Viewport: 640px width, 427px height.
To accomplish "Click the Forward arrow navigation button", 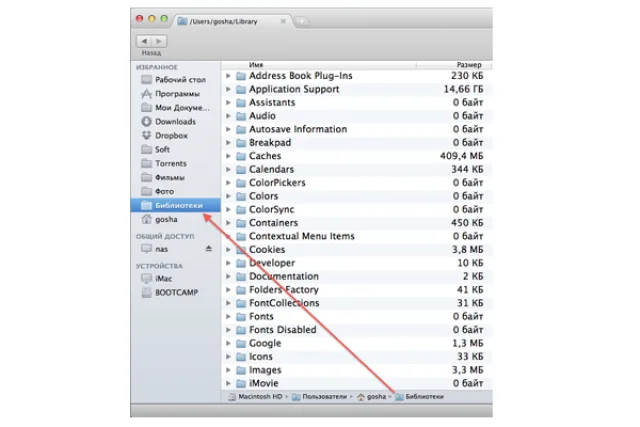I will tap(159, 41).
